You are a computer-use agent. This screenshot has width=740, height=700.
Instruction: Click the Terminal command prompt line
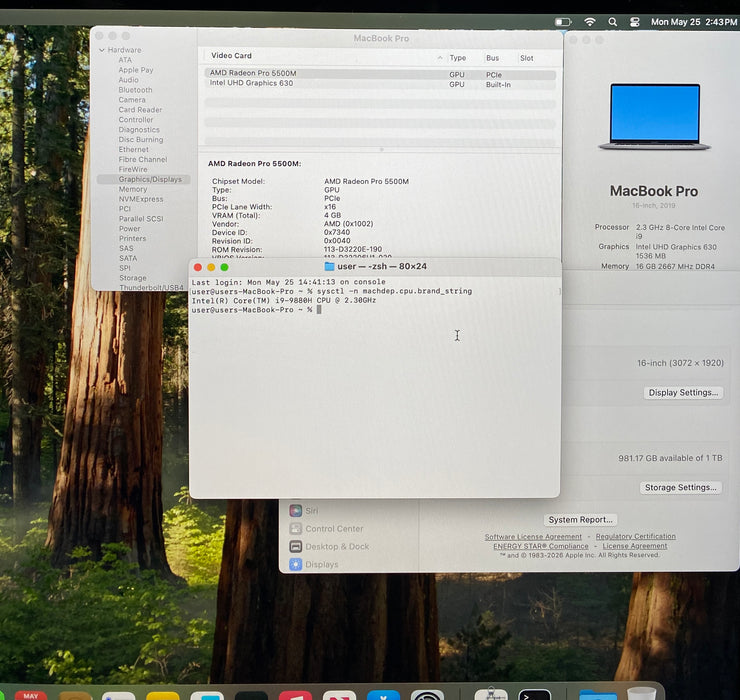[256, 310]
